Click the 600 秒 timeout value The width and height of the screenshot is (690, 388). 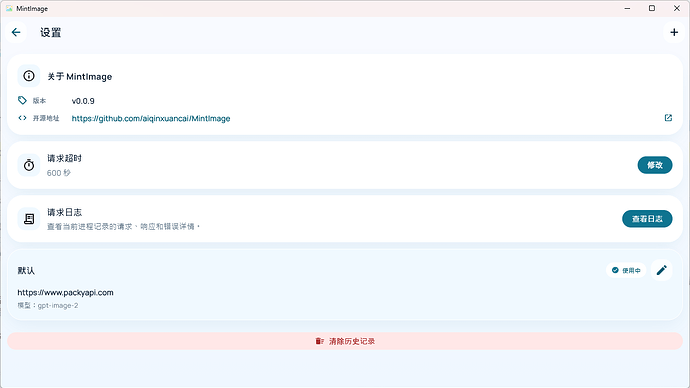59,173
